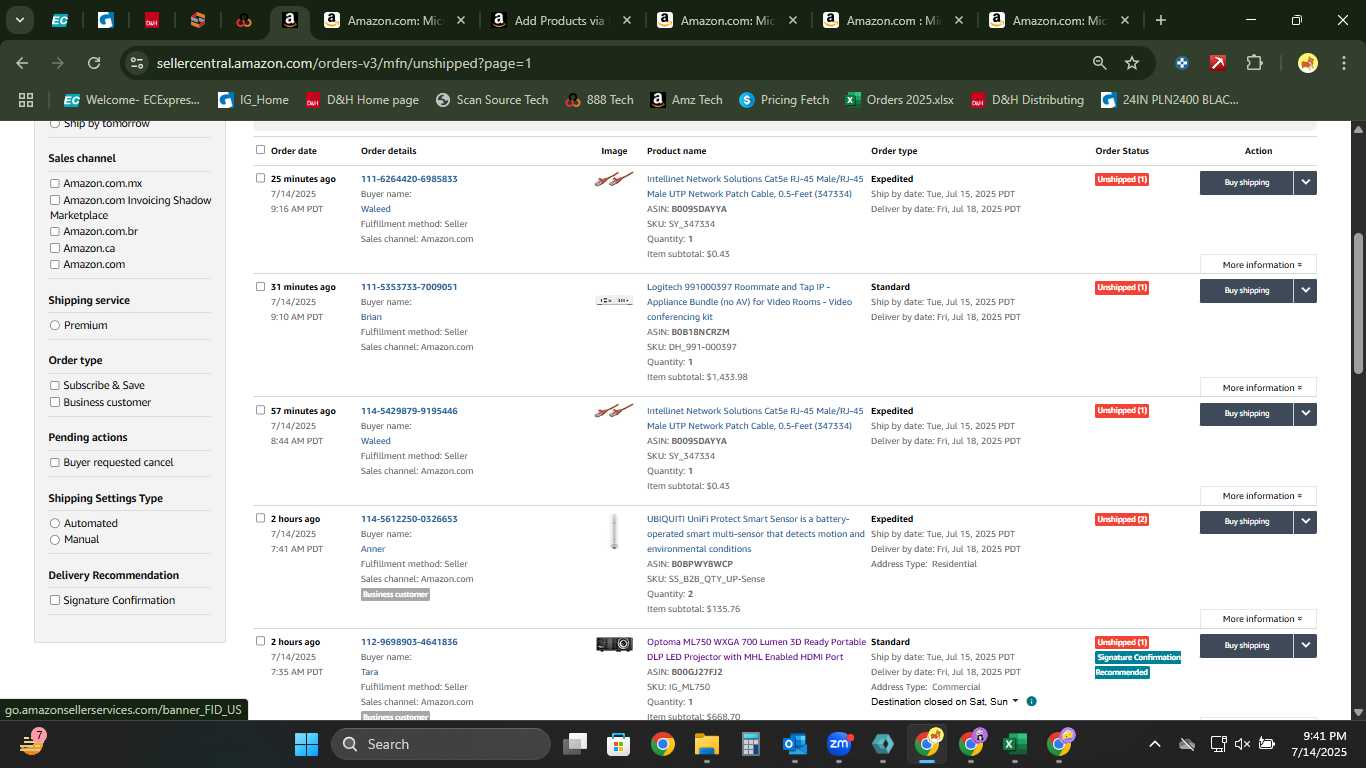1366x768 pixels.
Task: Bookmark this page with the star icon
Action: coord(1132,63)
